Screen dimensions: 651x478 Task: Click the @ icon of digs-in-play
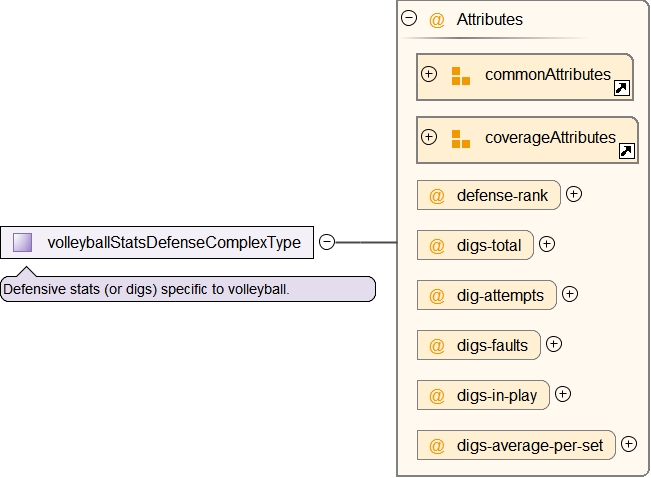tap(436, 396)
